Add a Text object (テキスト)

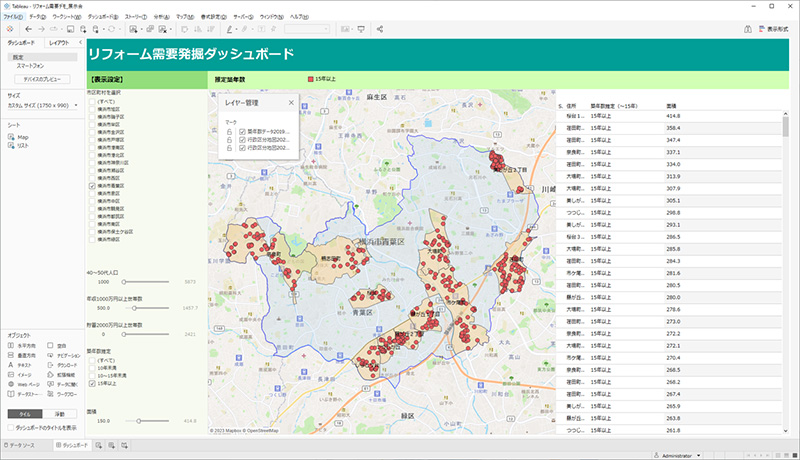[20, 365]
